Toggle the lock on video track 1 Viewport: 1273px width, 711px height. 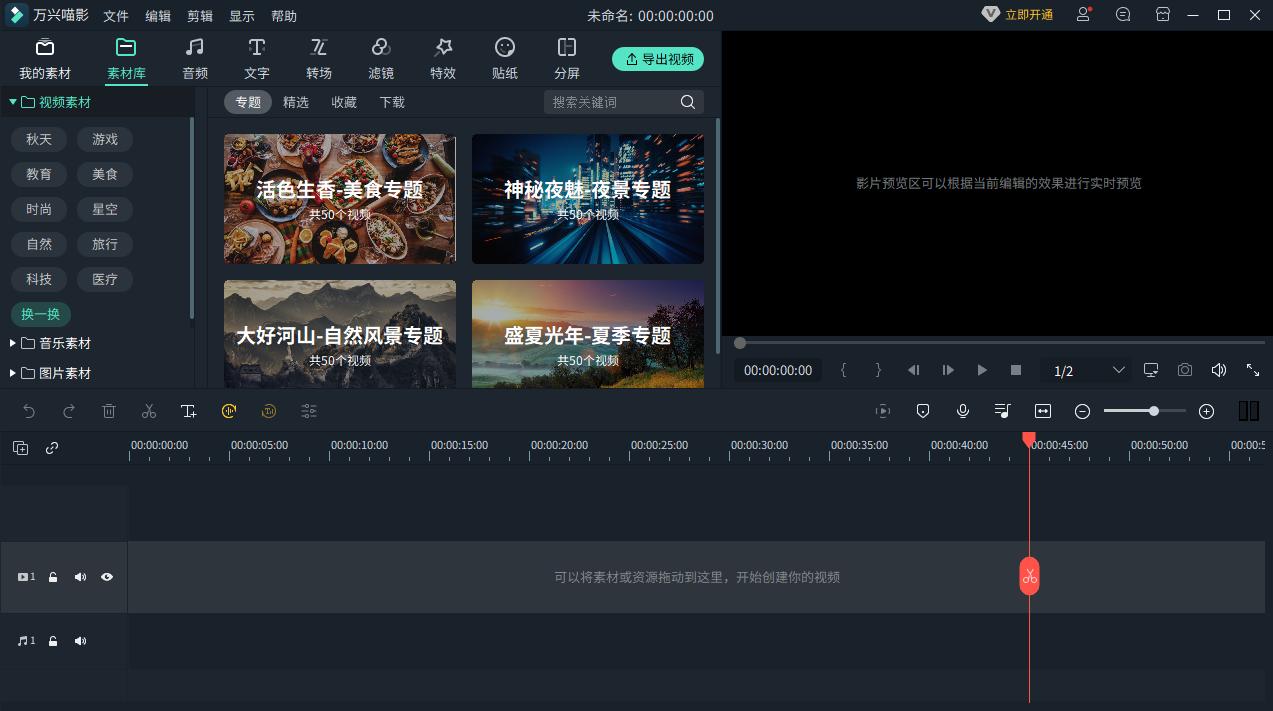click(52, 577)
